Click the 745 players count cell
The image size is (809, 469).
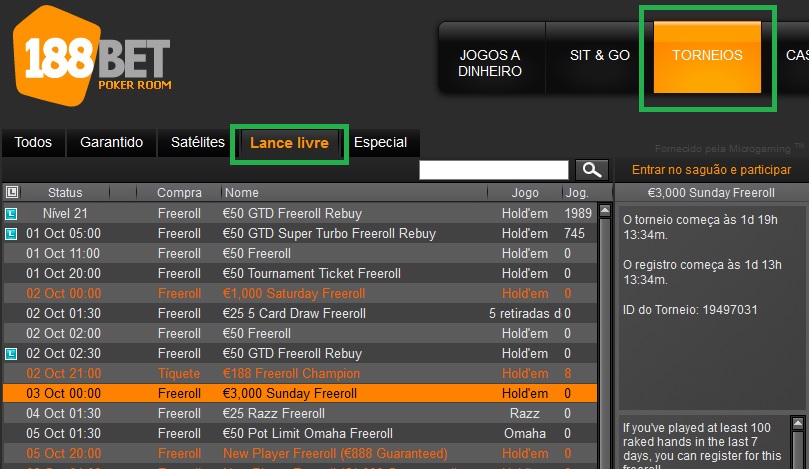click(x=574, y=234)
